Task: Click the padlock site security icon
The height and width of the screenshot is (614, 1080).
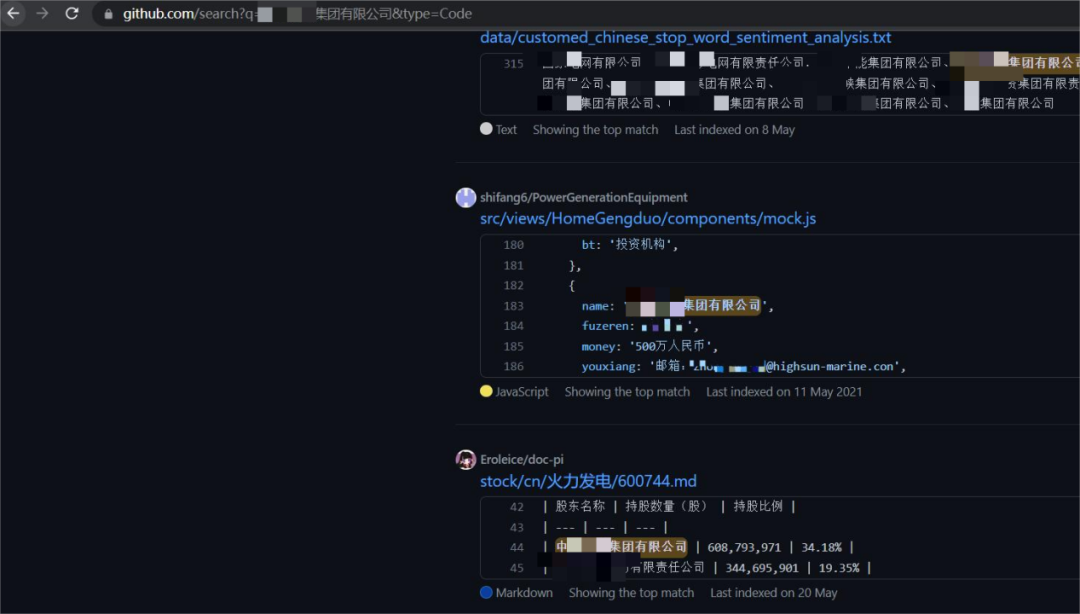Action: [108, 14]
